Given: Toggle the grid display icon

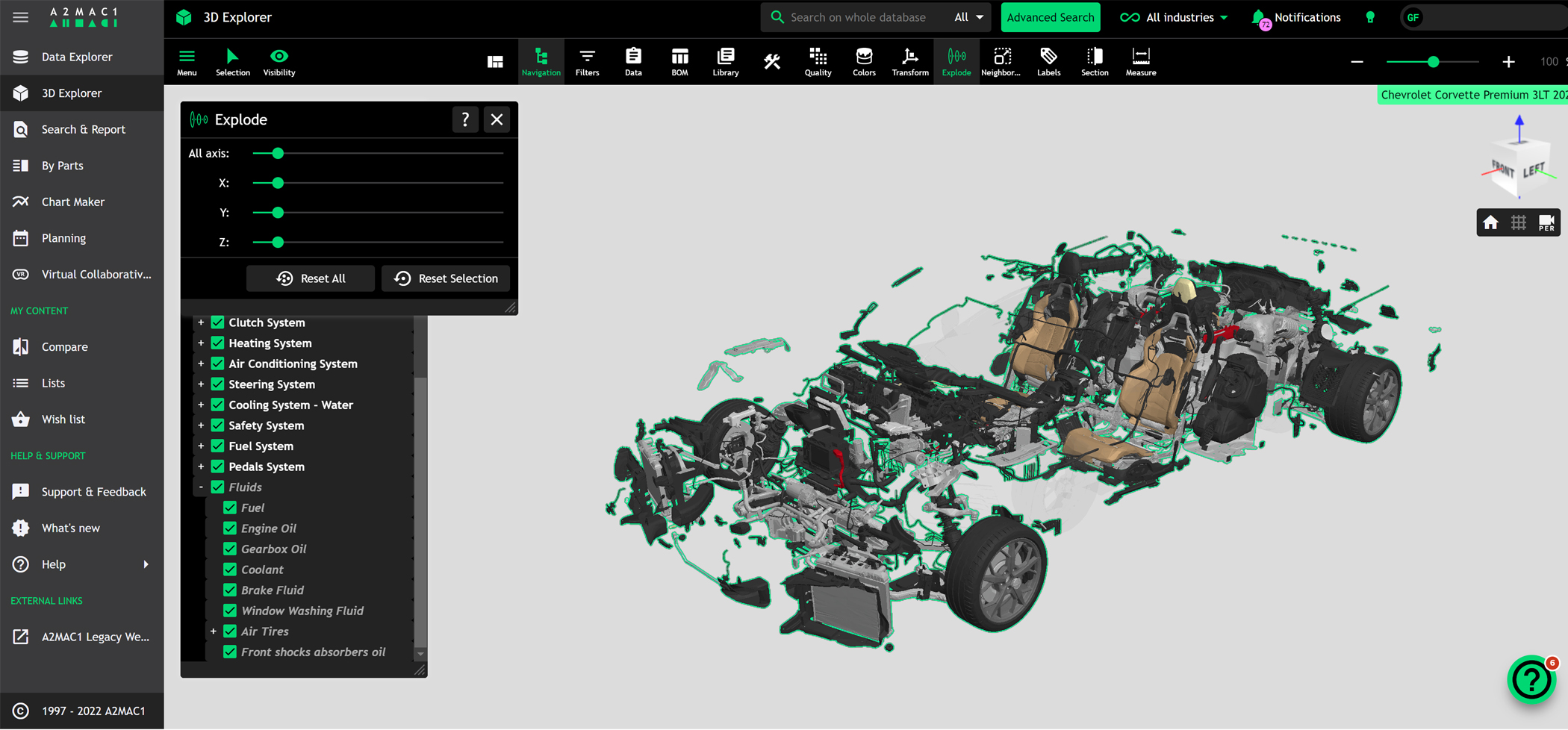Looking at the screenshot, I should (x=1519, y=222).
